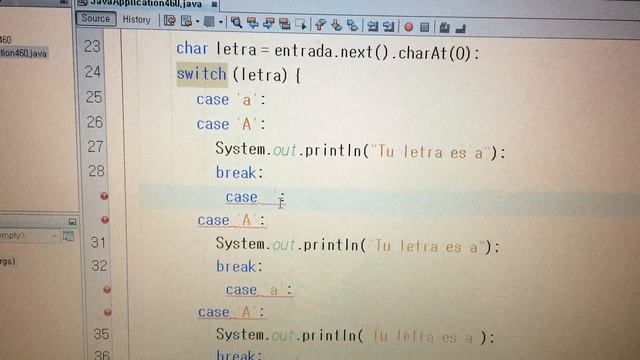Start Macro Recording red circle
This screenshot has width=640, height=360.
click(408, 27)
